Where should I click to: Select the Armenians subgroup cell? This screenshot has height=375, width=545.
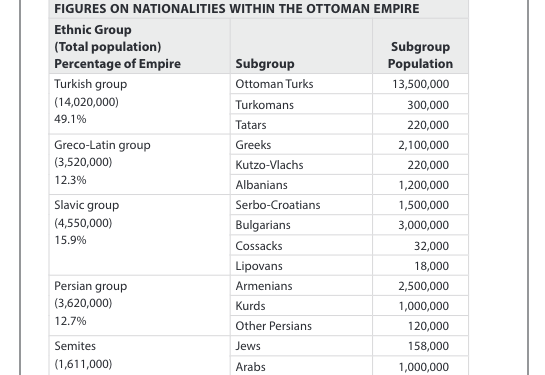click(301, 286)
